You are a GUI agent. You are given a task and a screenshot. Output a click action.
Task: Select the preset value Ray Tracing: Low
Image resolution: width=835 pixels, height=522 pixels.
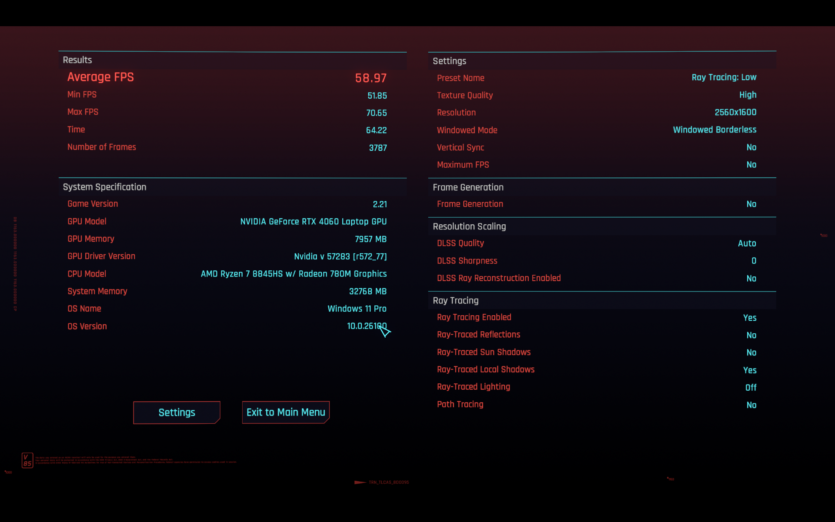(x=724, y=77)
